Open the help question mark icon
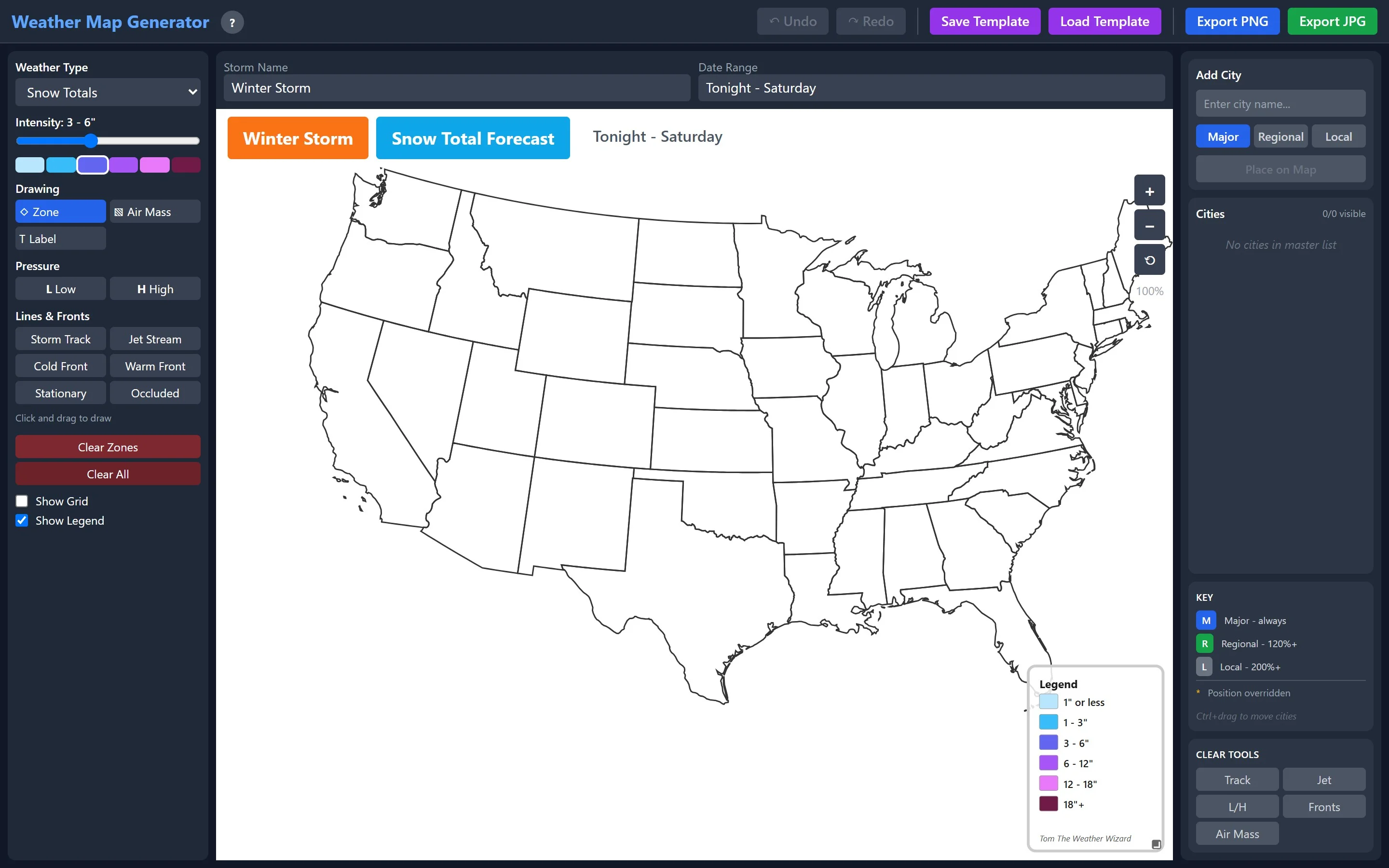Viewport: 1389px width, 868px height. 232,22
